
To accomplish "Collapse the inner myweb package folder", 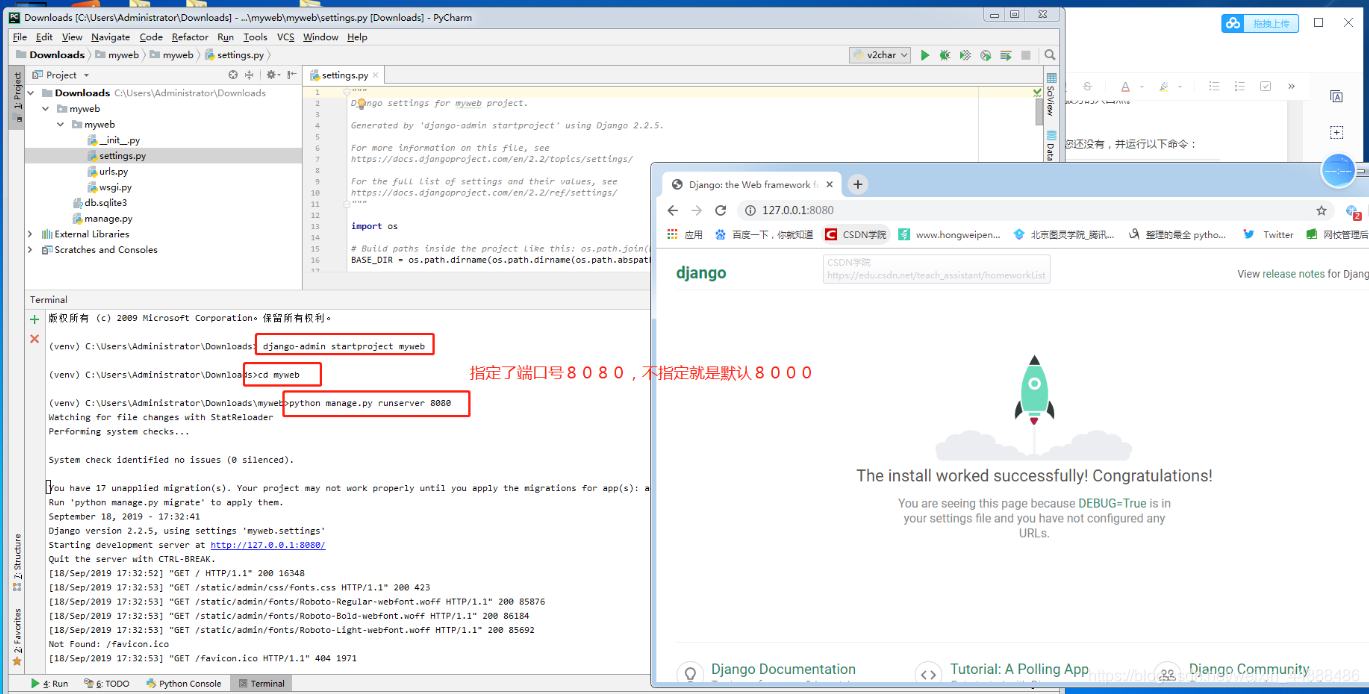I will 61,125.
